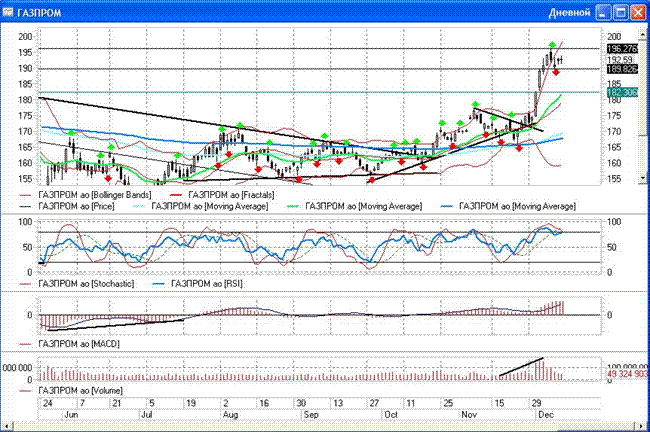Click the date 29 on time axis
The width and height of the screenshot is (650, 432).
tap(536, 403)
